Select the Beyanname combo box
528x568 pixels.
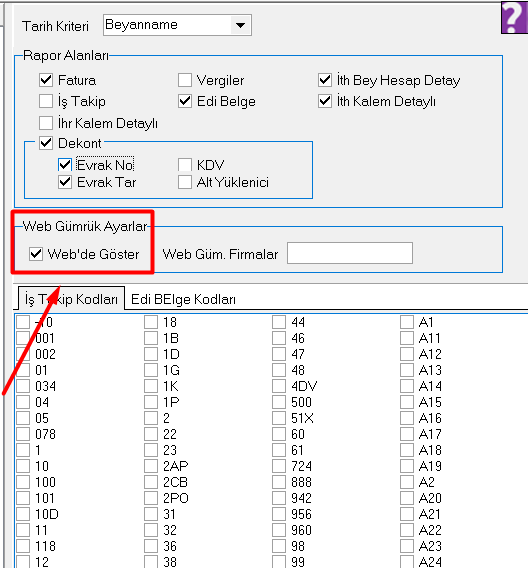click(x=177, y=25)
